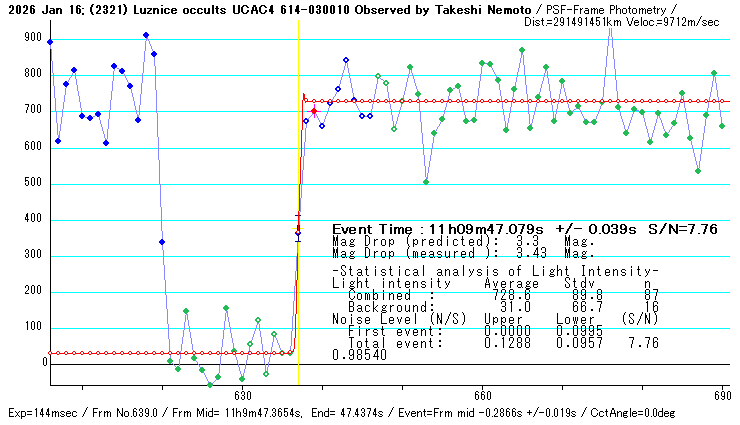The image size is (740, 425).
Task: Click the 500 label on the y-axis
Action: (34, 183)
